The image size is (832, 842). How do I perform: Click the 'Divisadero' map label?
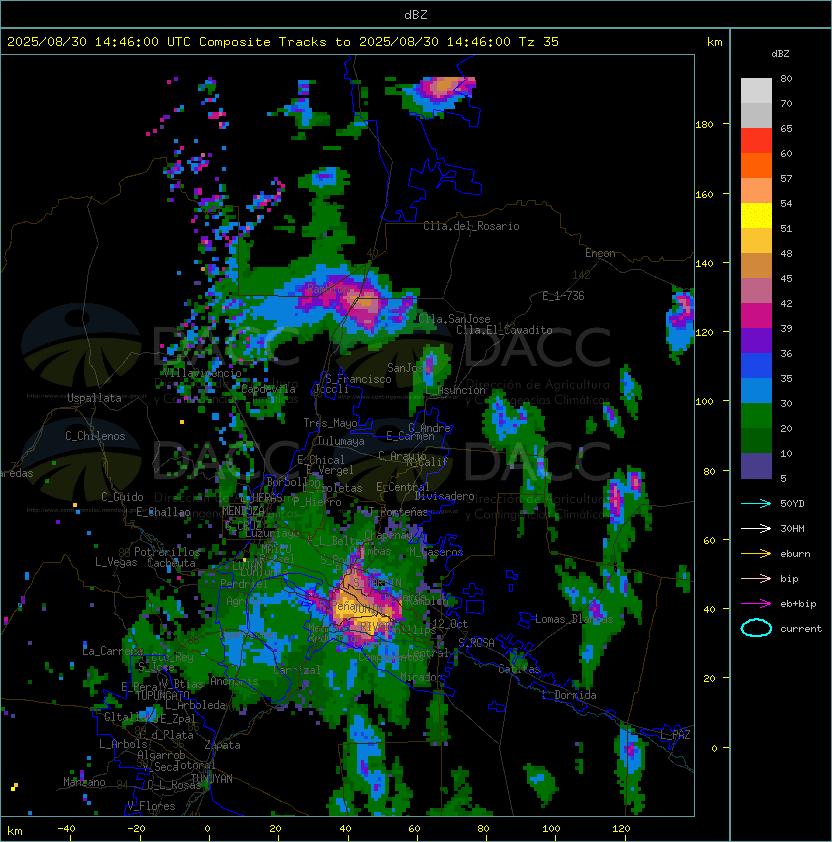444,496
